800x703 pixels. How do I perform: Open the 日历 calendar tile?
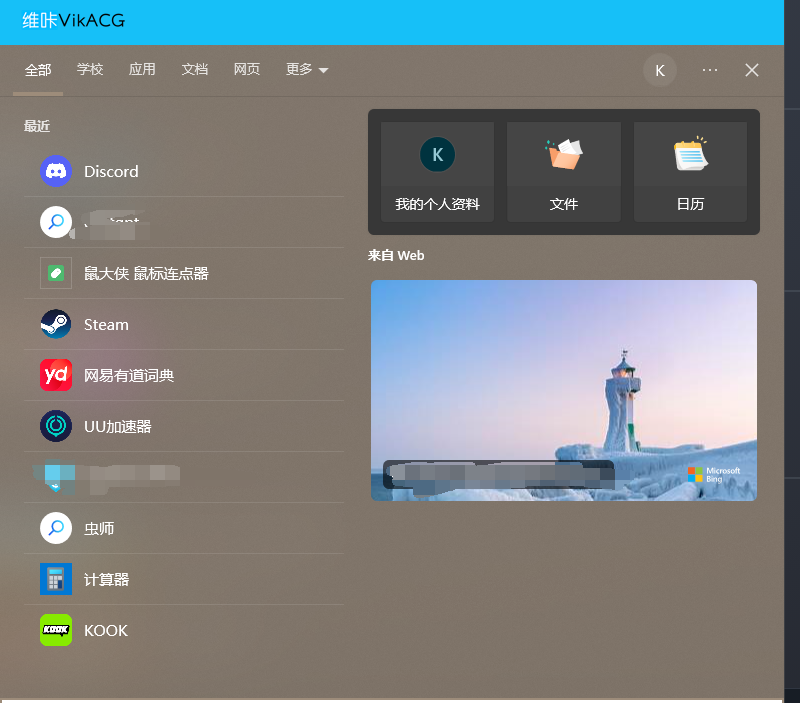click(690, 172)
